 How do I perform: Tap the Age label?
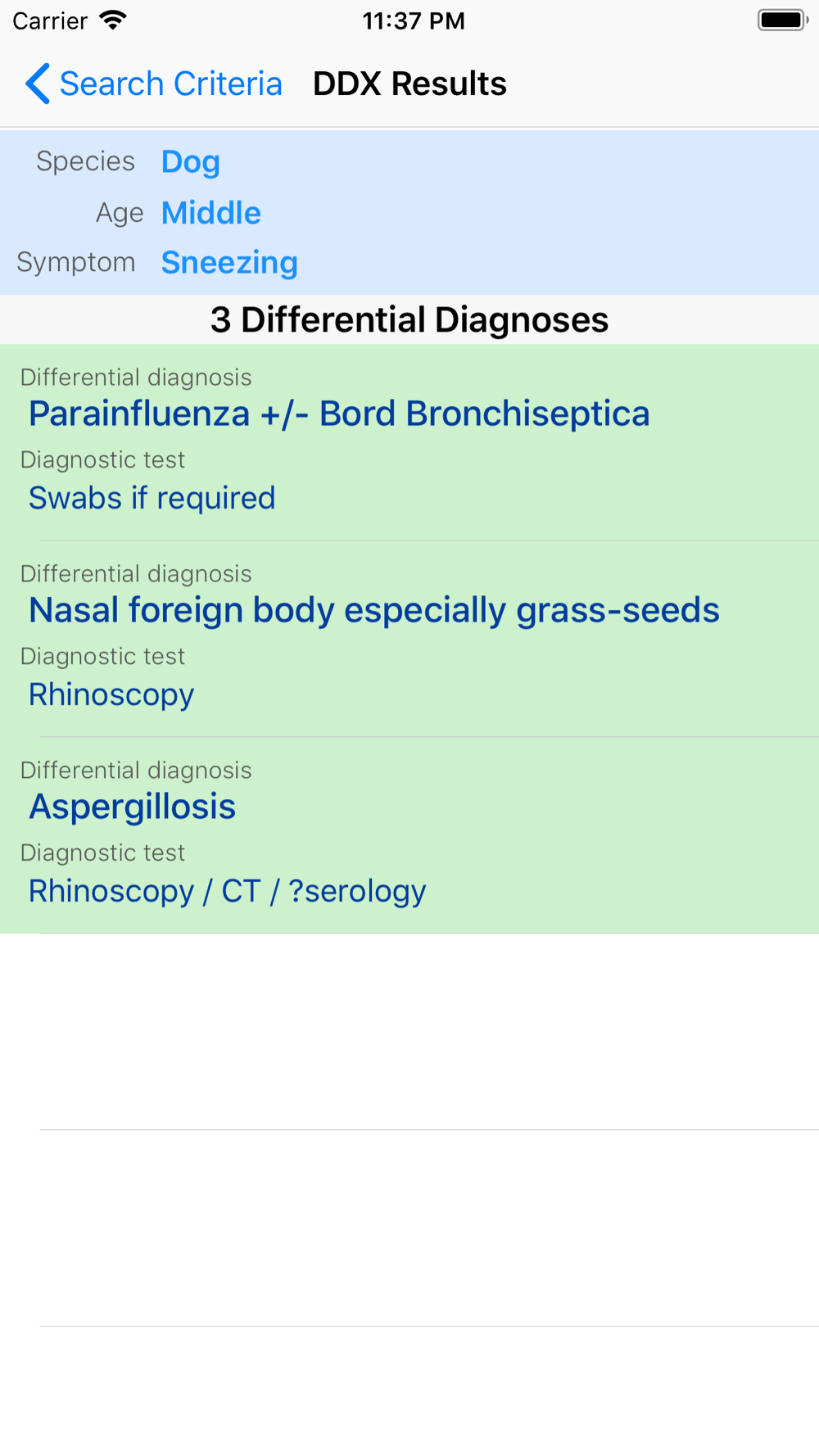120,213
